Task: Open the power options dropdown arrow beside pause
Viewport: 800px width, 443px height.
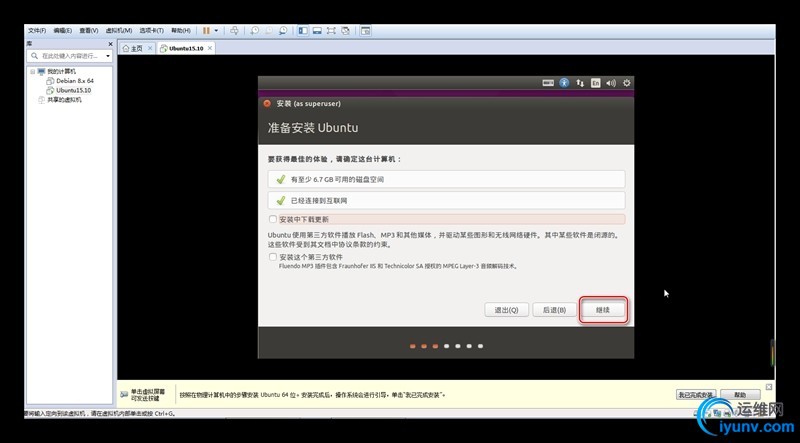Action: [x=216, y=31]
